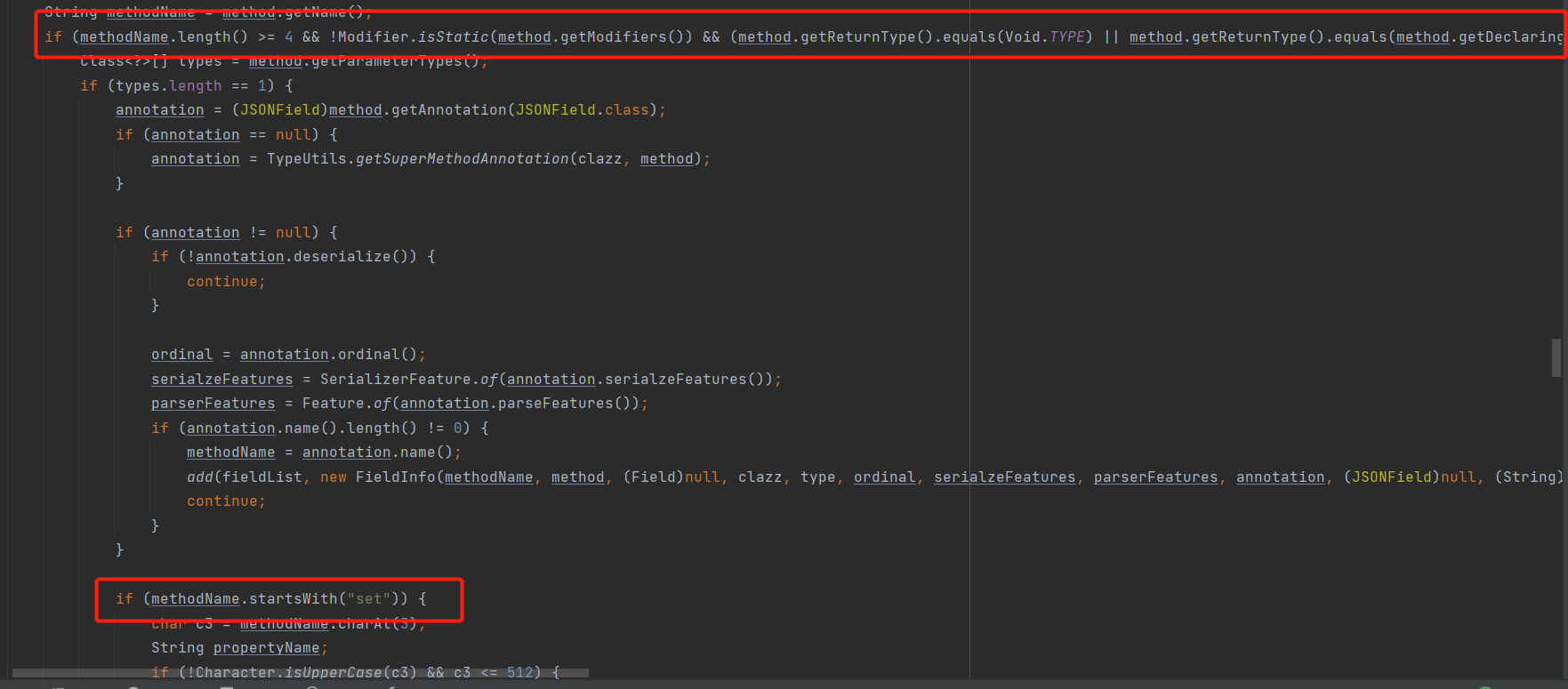This screenshot has height=689, width=1568.
Task: Click 'String propertyName;' declaration
Action: point(239,647)
